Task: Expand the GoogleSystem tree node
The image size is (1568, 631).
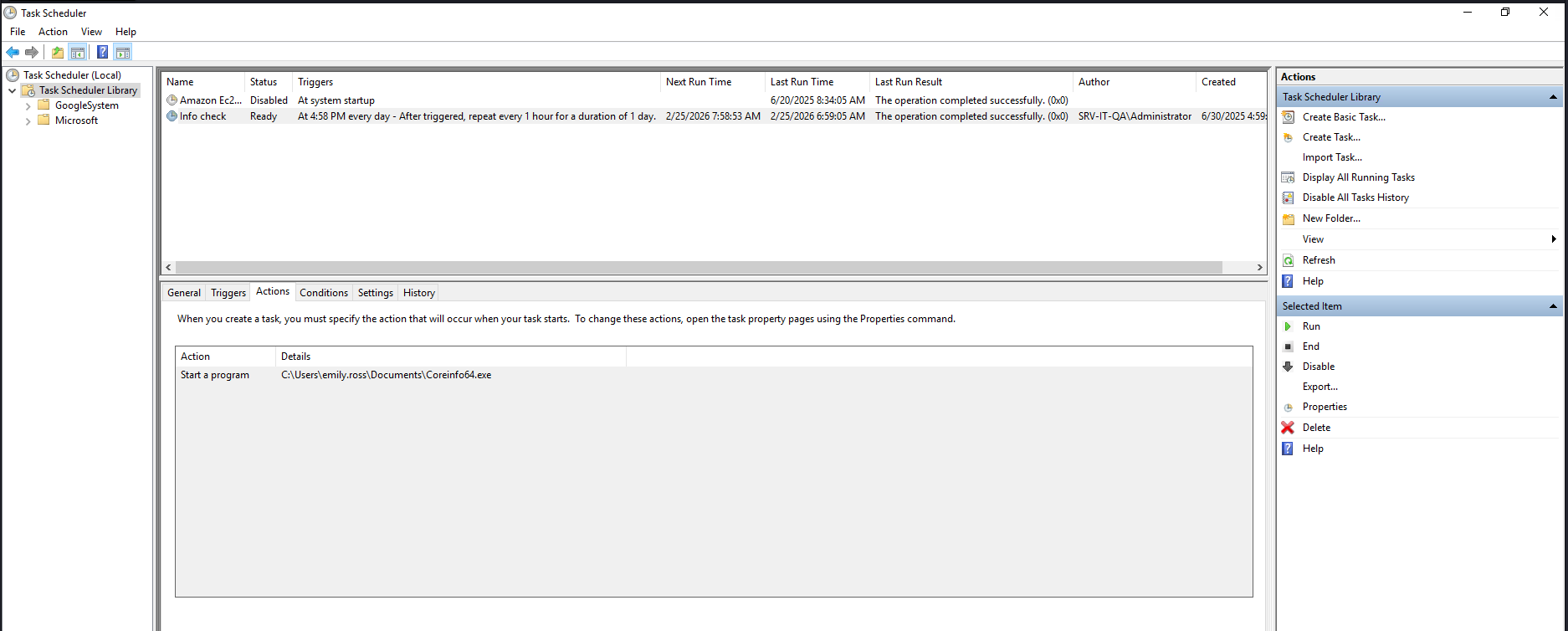Action: 28,106
